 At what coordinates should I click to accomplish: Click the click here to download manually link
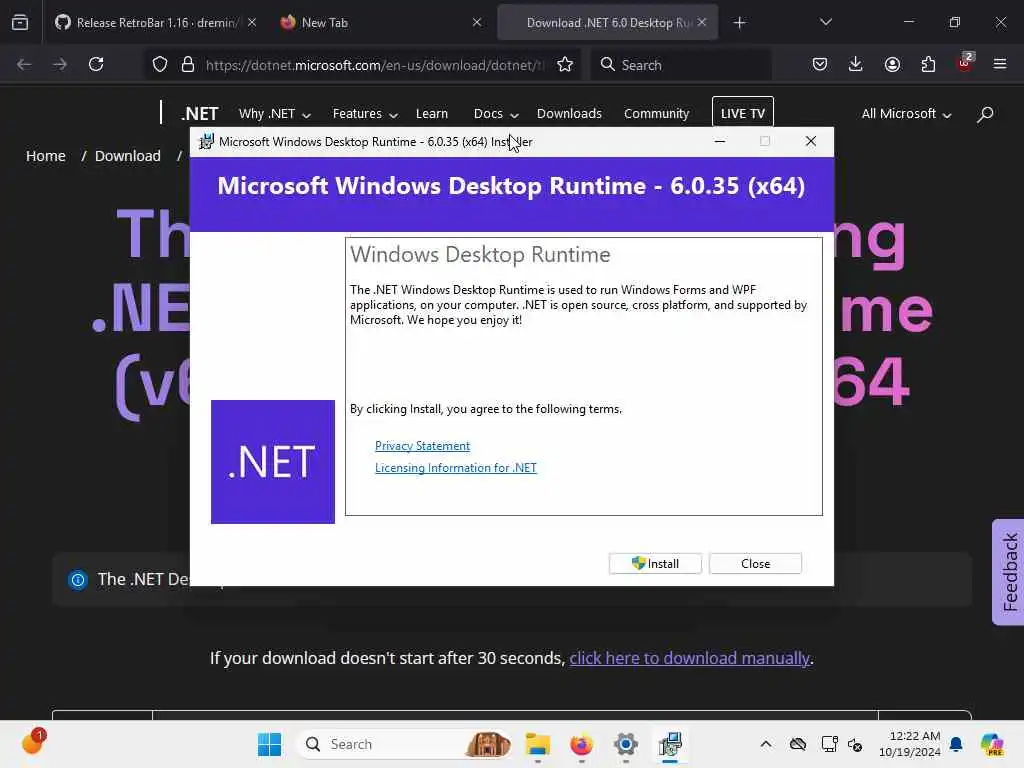689,658
